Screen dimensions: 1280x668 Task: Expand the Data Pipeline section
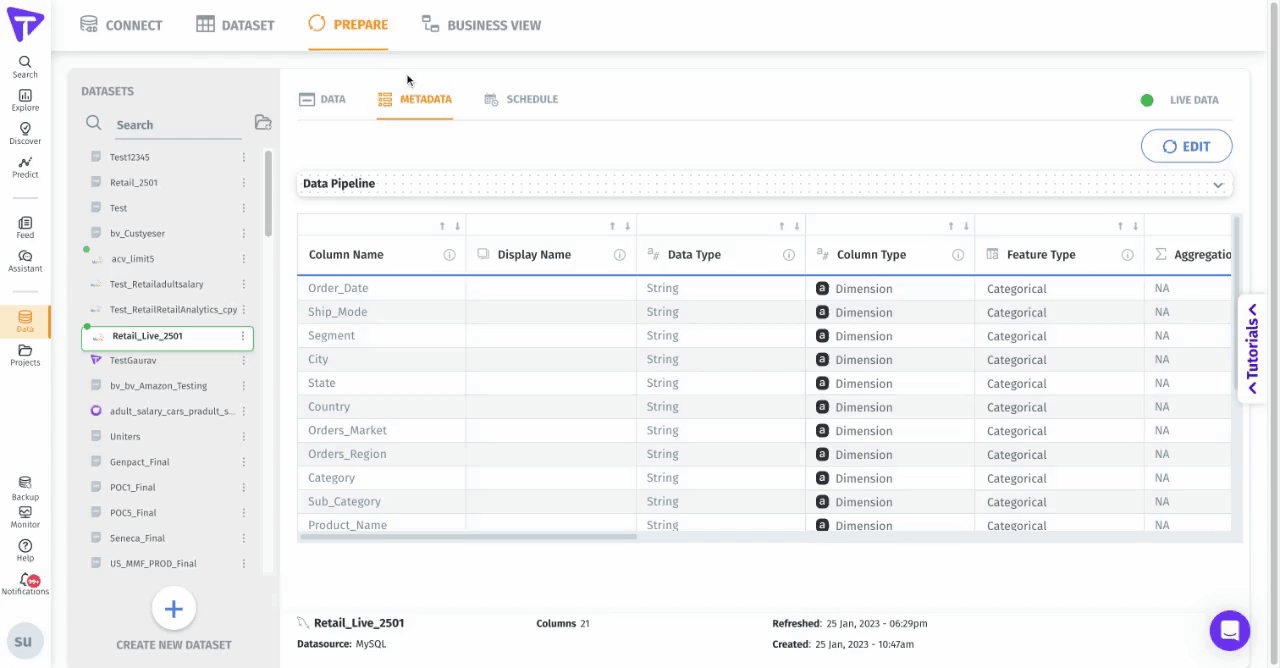[1217, 185]
